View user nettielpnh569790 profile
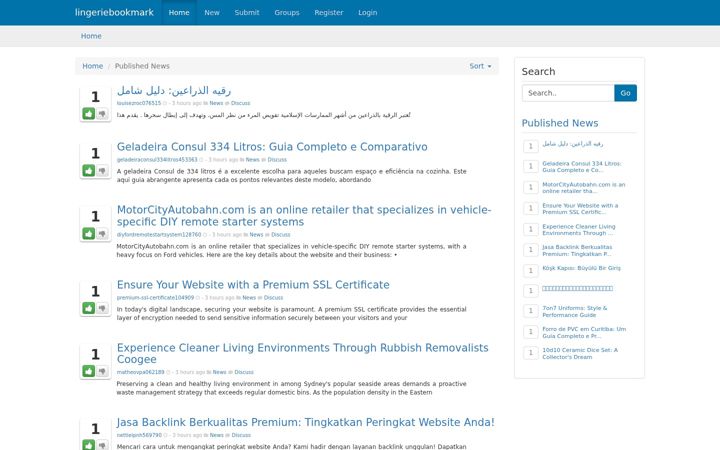The height and width of the screenshot is (450, 720). [x=139, y=435]
